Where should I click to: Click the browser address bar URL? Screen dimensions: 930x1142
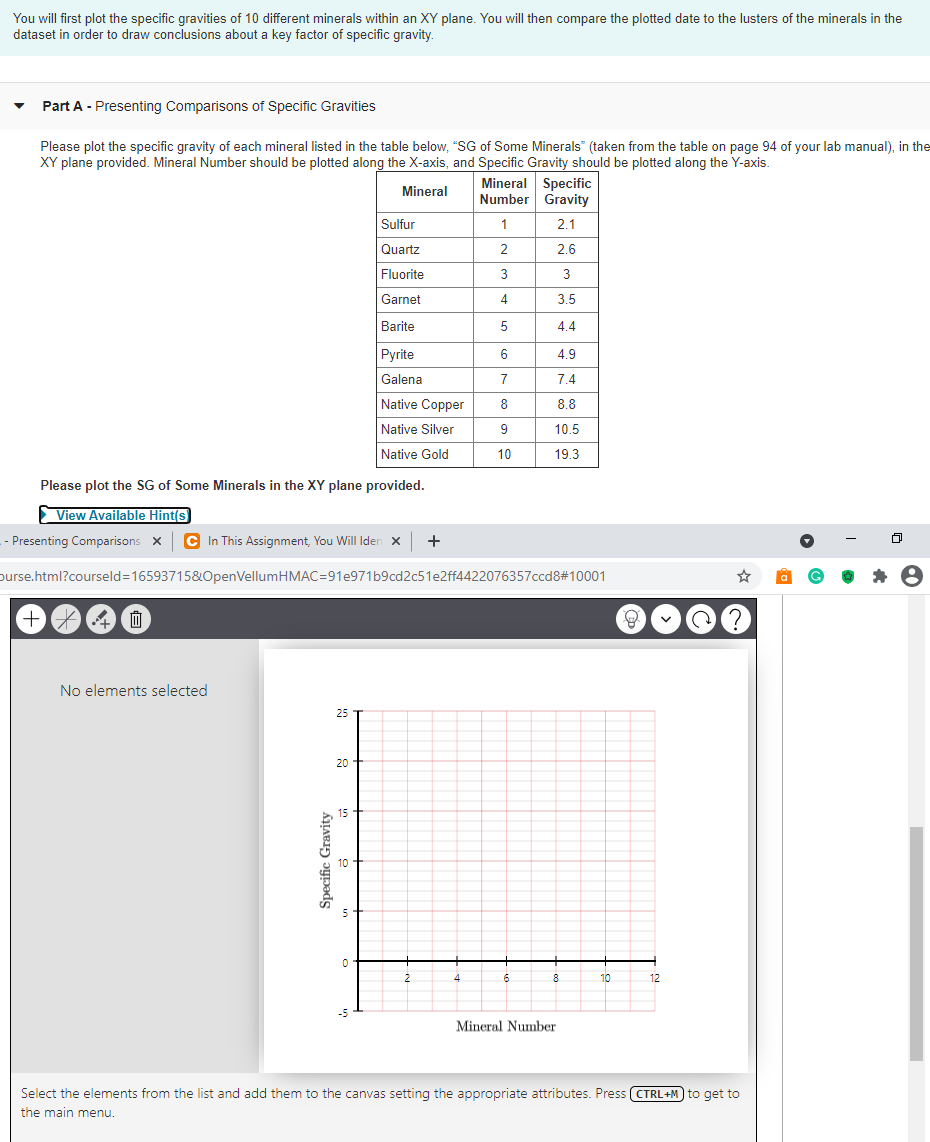click(303, 576)
